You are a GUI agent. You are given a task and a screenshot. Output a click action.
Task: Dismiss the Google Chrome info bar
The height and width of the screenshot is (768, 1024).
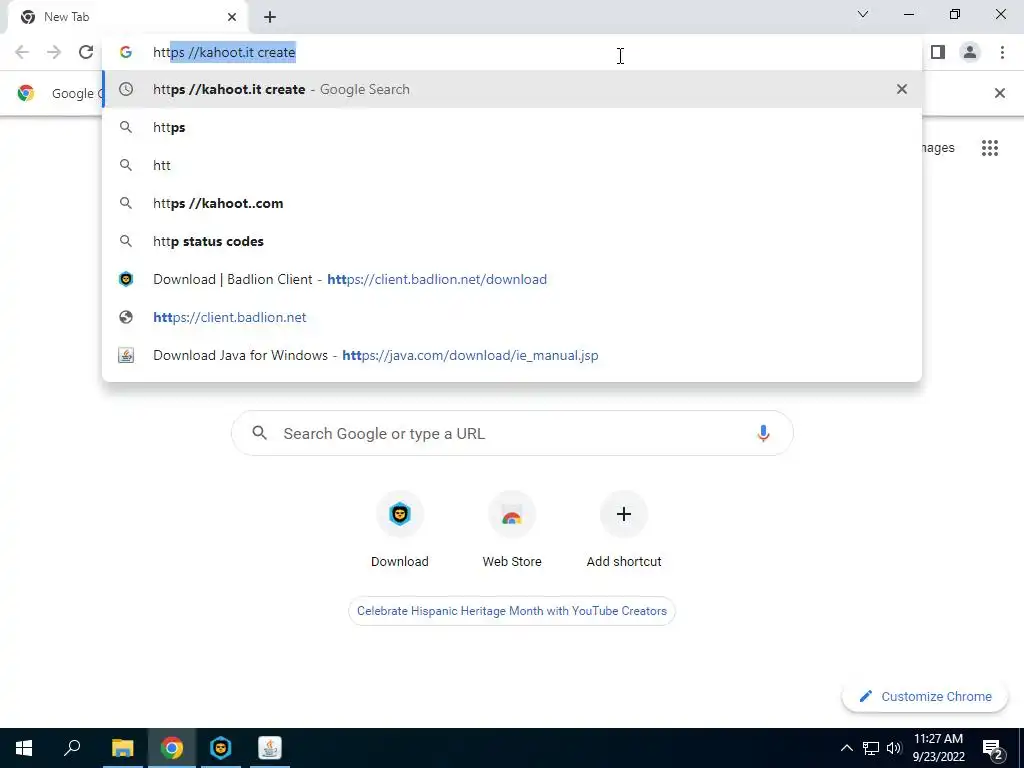point(999,93)
